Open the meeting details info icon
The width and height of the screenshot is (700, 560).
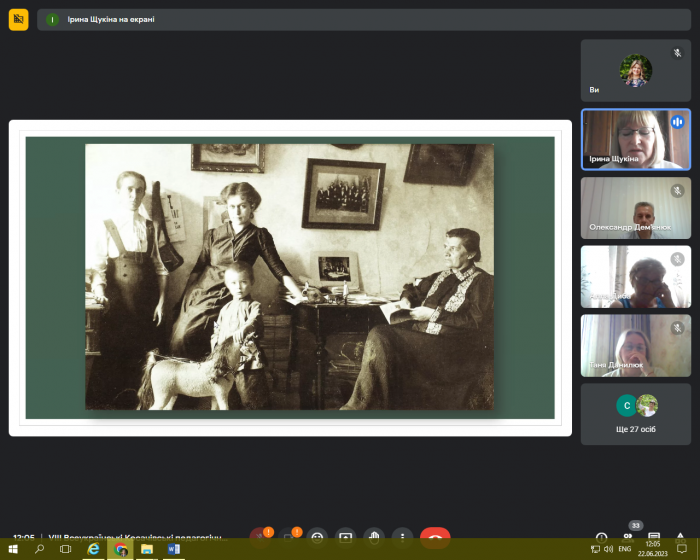tap(601, 537)
